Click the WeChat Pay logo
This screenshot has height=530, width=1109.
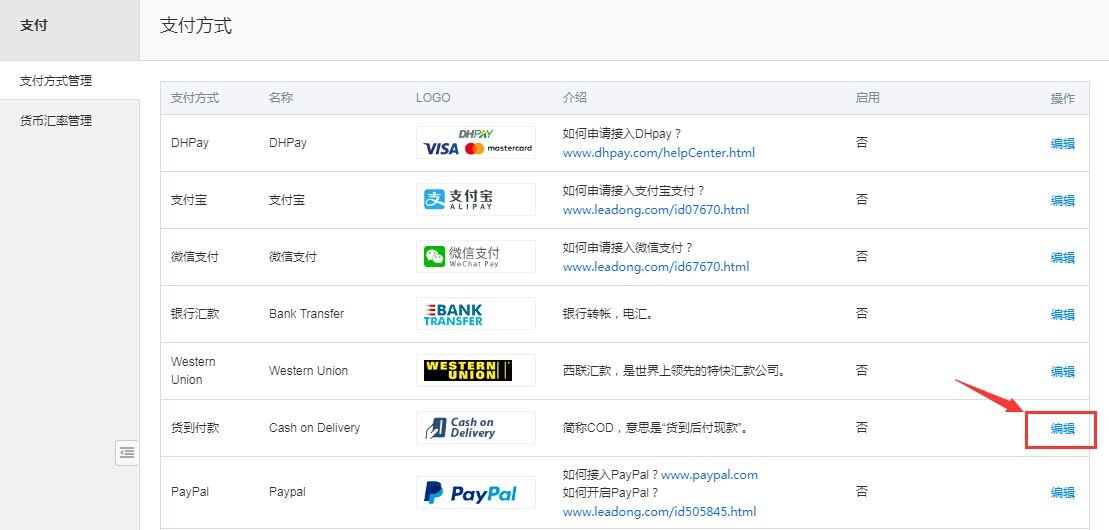[476, 256]
